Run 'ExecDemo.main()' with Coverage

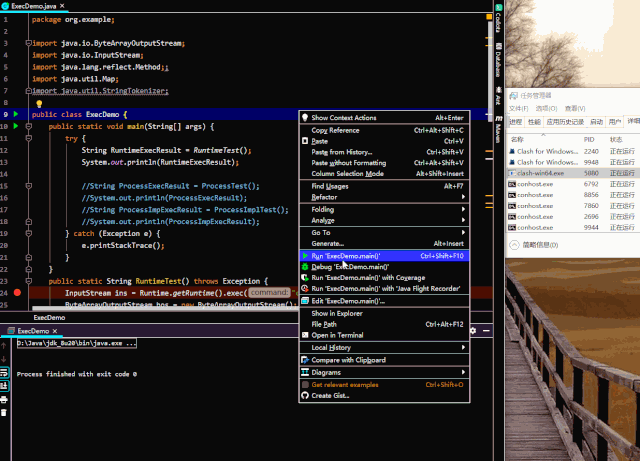click(x=384, y=278)
